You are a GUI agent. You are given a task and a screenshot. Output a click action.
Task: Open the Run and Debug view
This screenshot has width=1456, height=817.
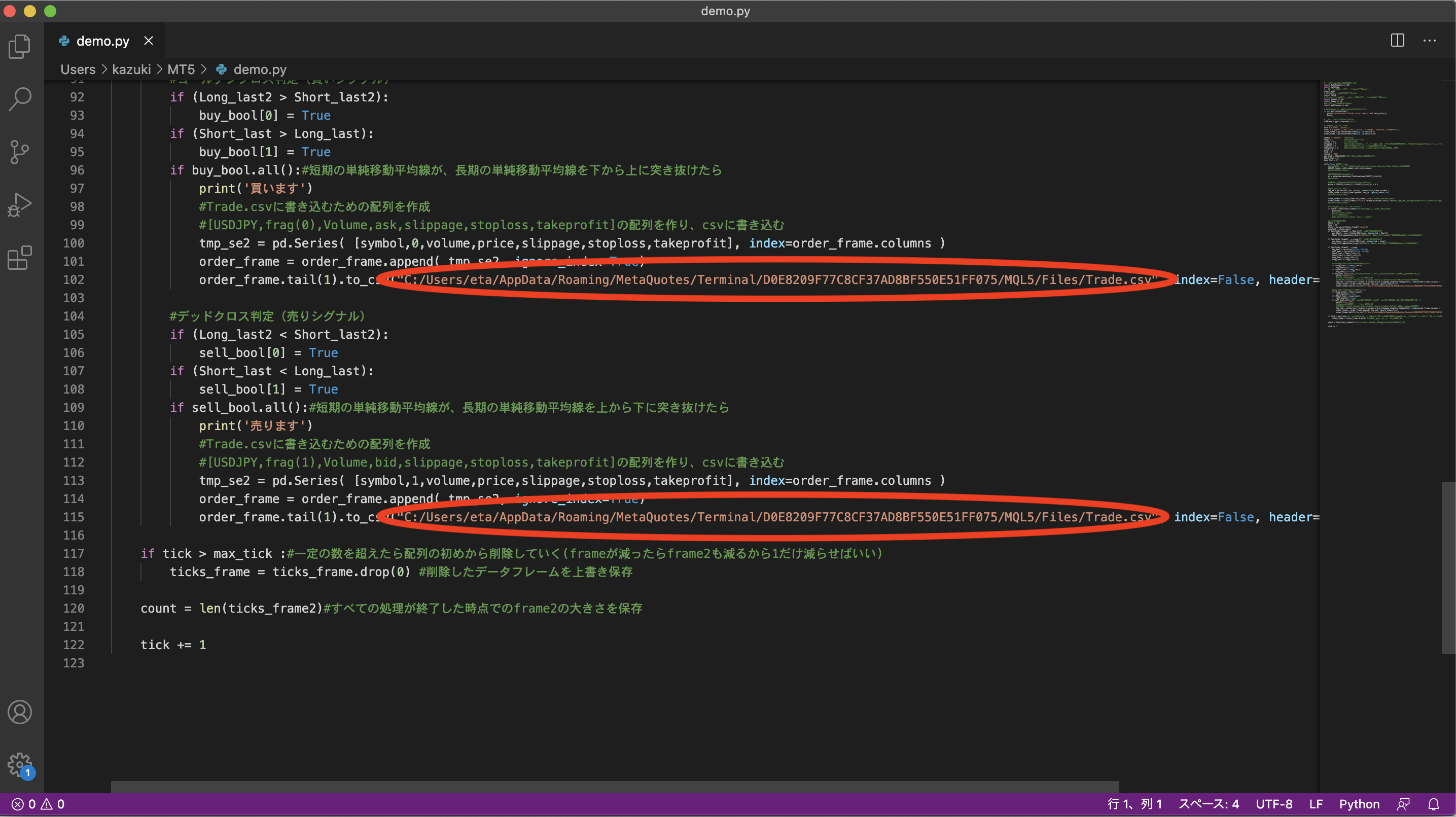click(x=20, y=205)
